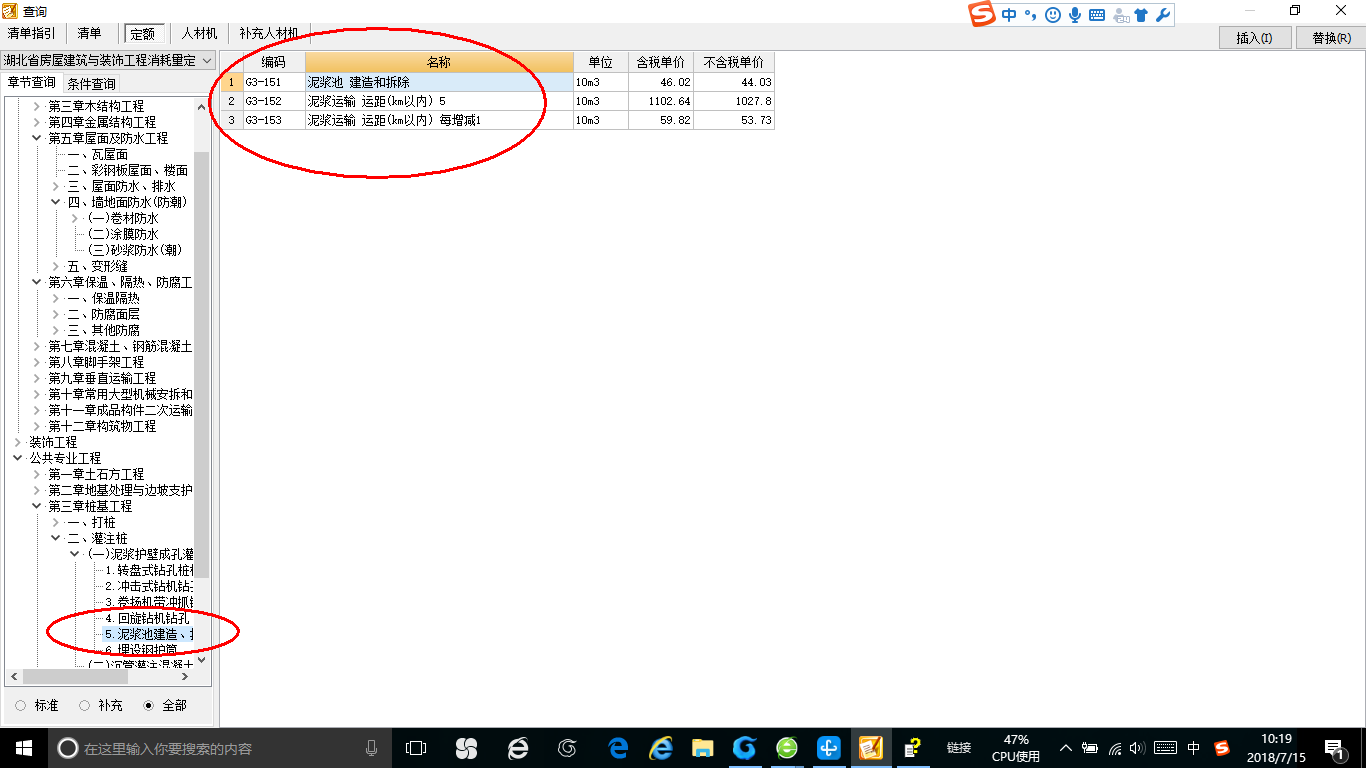Image resolution: width=1366 pixels, height=768 pixels.
Task: Select the 全部 radio button
Action: [x=149, y=706]
